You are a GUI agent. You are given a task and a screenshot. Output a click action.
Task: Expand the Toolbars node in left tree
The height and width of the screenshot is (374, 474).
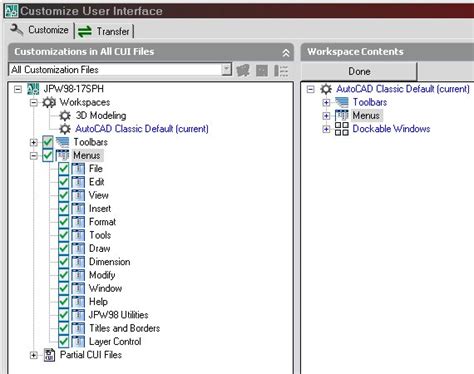(34, 142)
